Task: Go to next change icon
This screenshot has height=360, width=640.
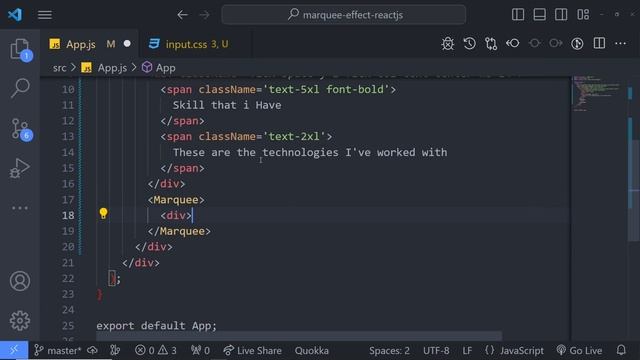Action: click(556, 43)
